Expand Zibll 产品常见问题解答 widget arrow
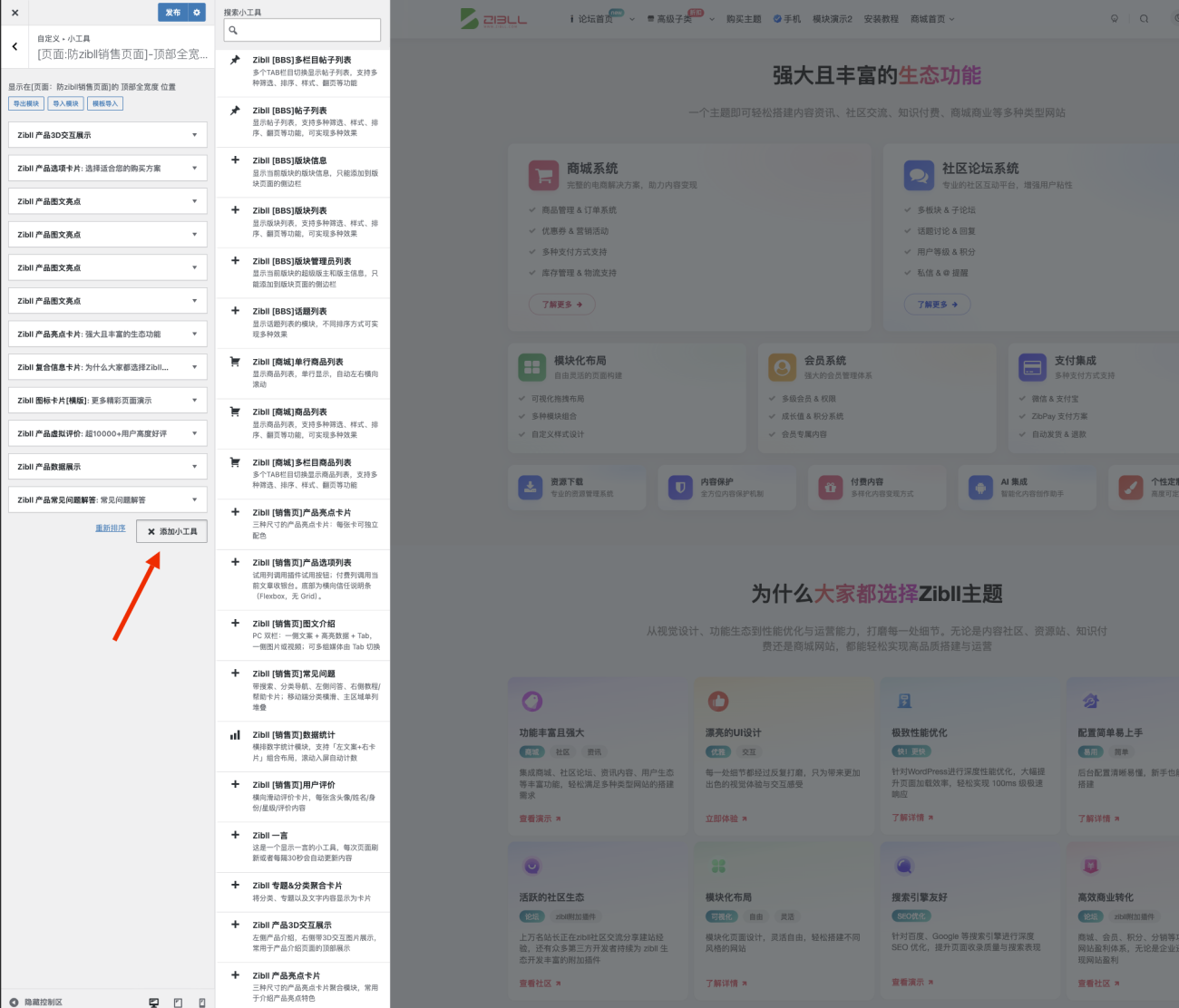1179x1008 pixels. pyautogui.click(x=194, y=499)
